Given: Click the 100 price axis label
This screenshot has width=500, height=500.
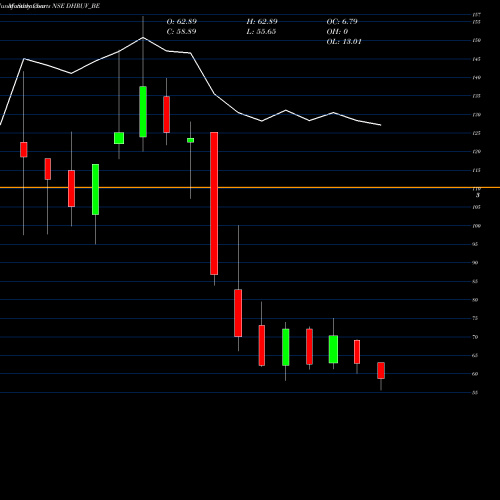Looking at the screenshot, I should point(477,226).
